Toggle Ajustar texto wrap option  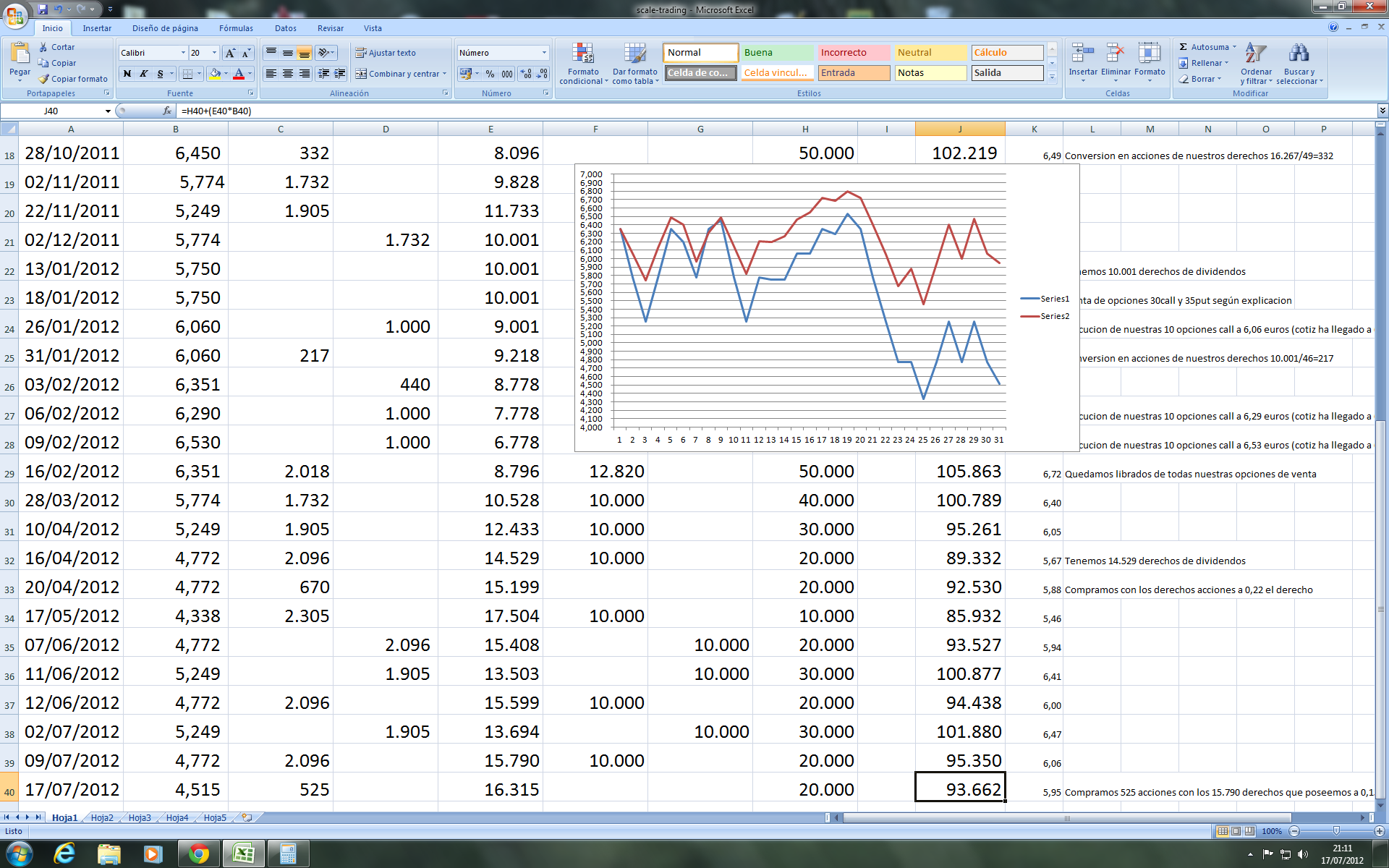click(x=386, y=53)
